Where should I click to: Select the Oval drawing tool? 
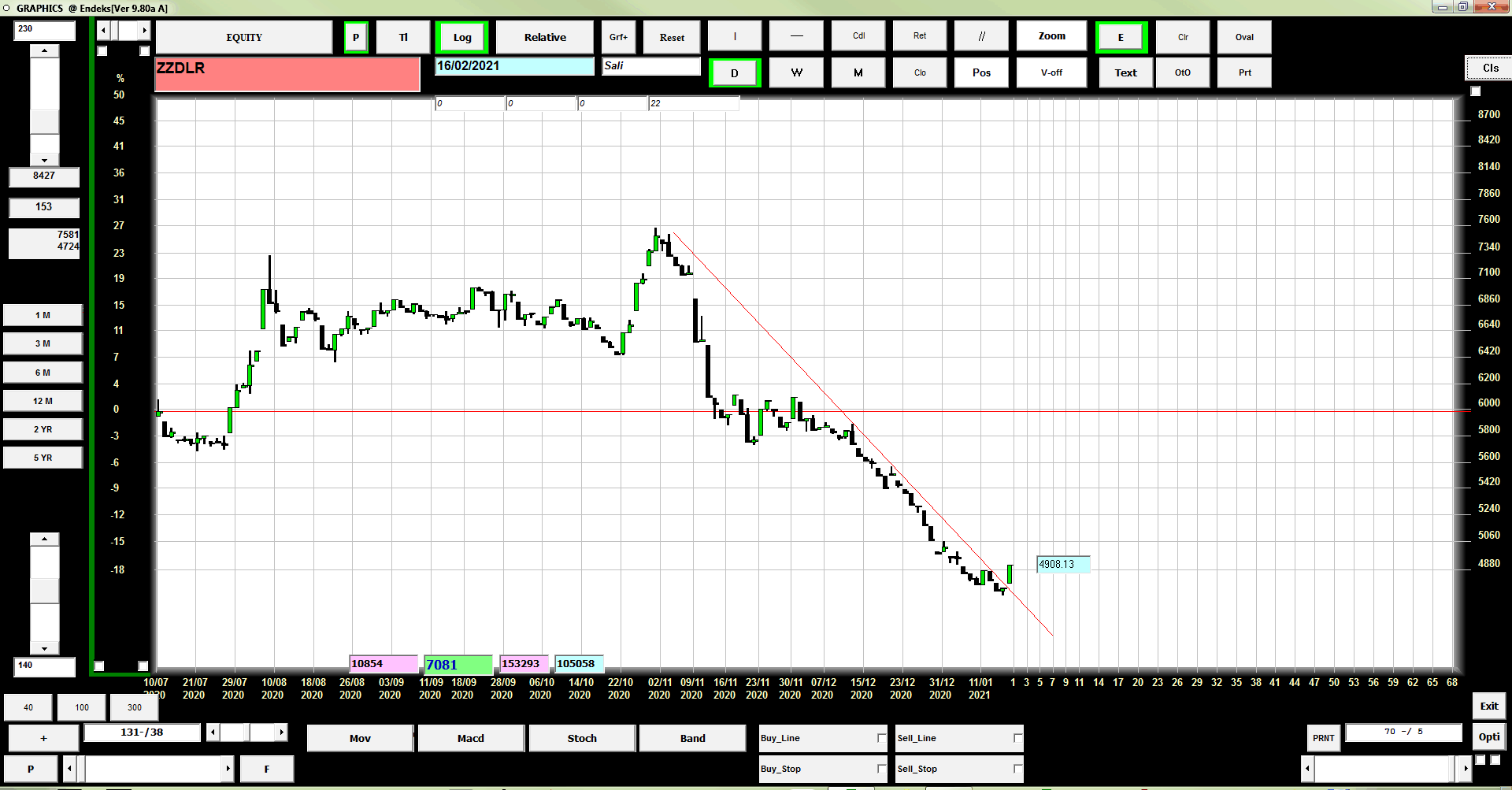pos(1244,37)
